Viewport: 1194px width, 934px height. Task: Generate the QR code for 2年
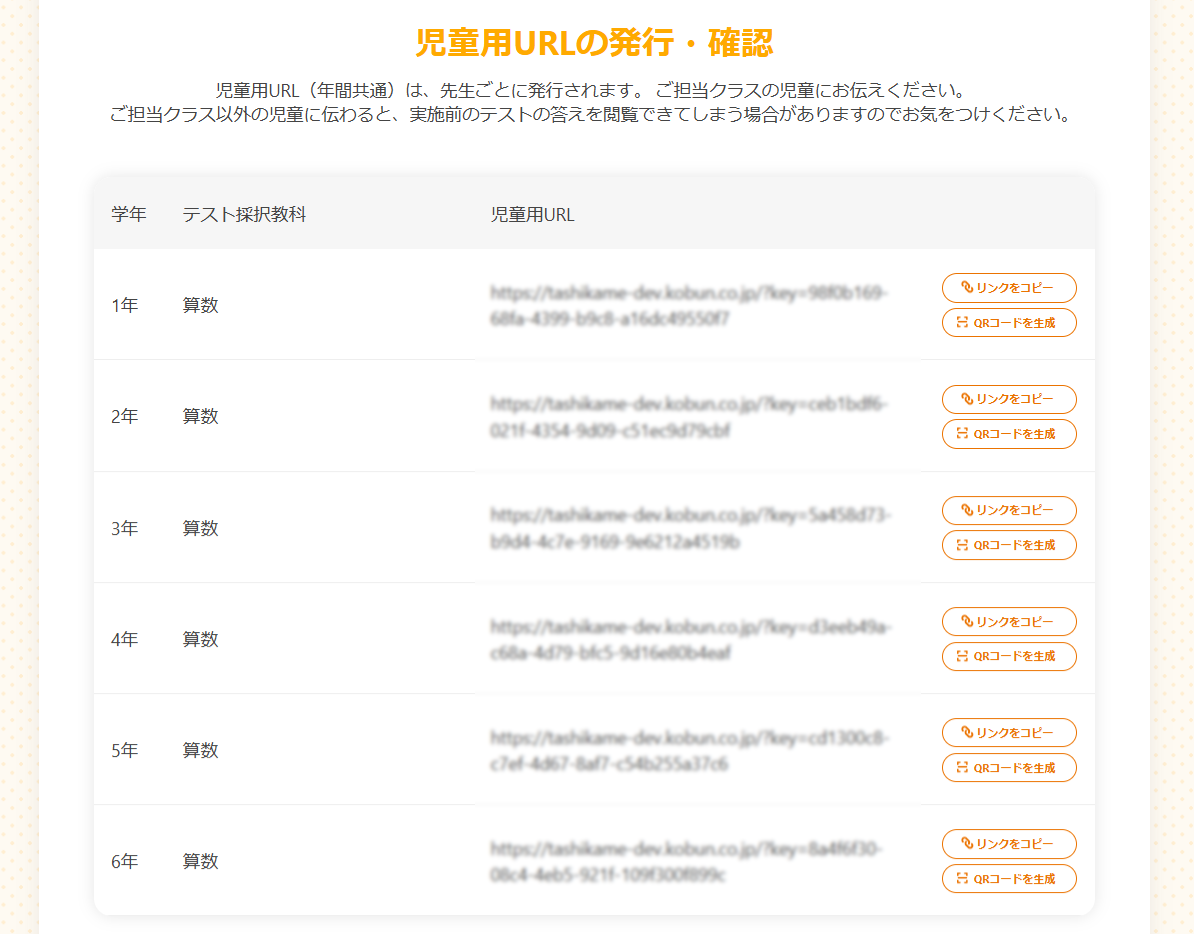click(1009, 434)
